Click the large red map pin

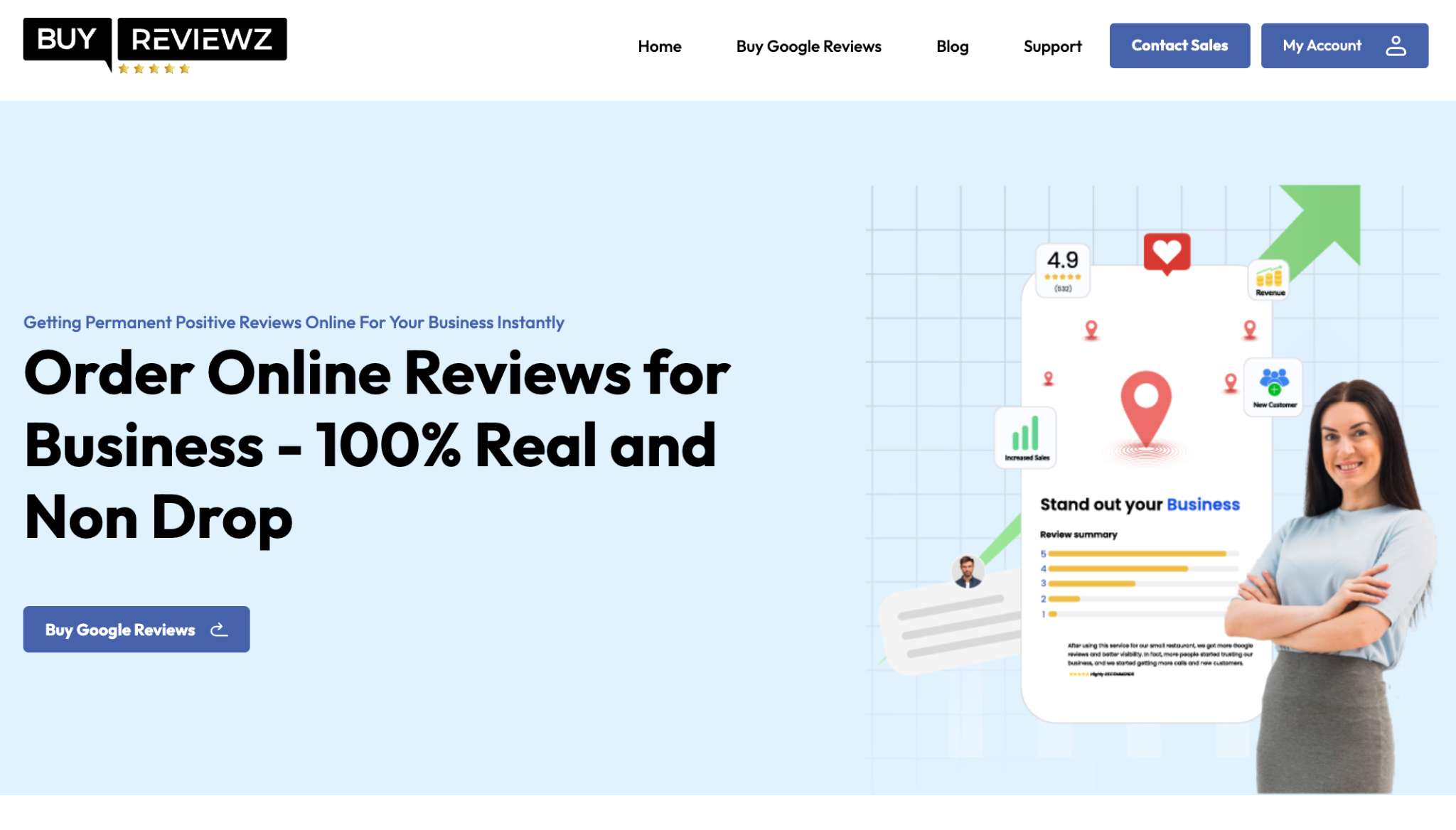tap(1145, 410)
